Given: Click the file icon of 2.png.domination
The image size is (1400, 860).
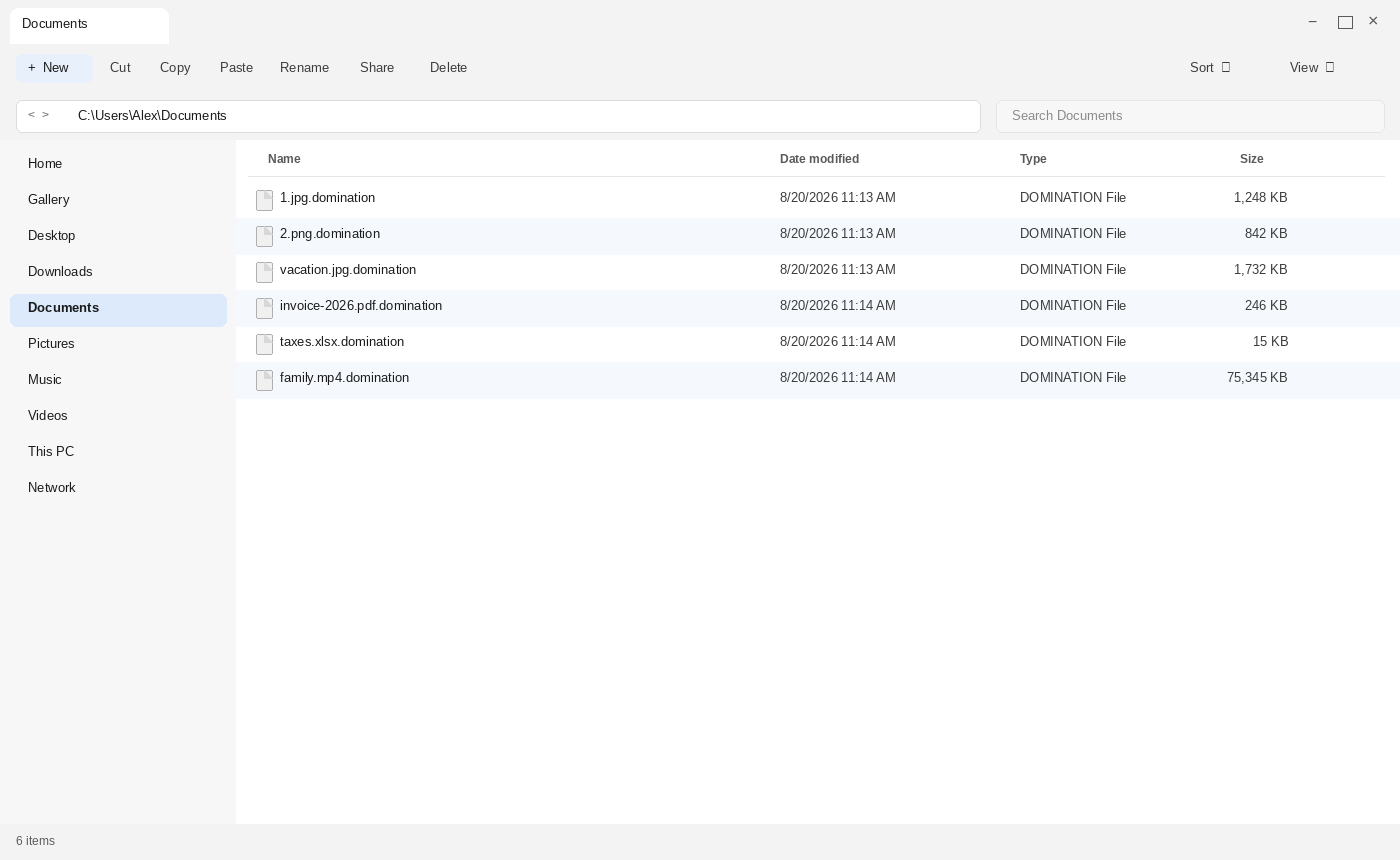Looking at the screenshot, I should (265, 236).
